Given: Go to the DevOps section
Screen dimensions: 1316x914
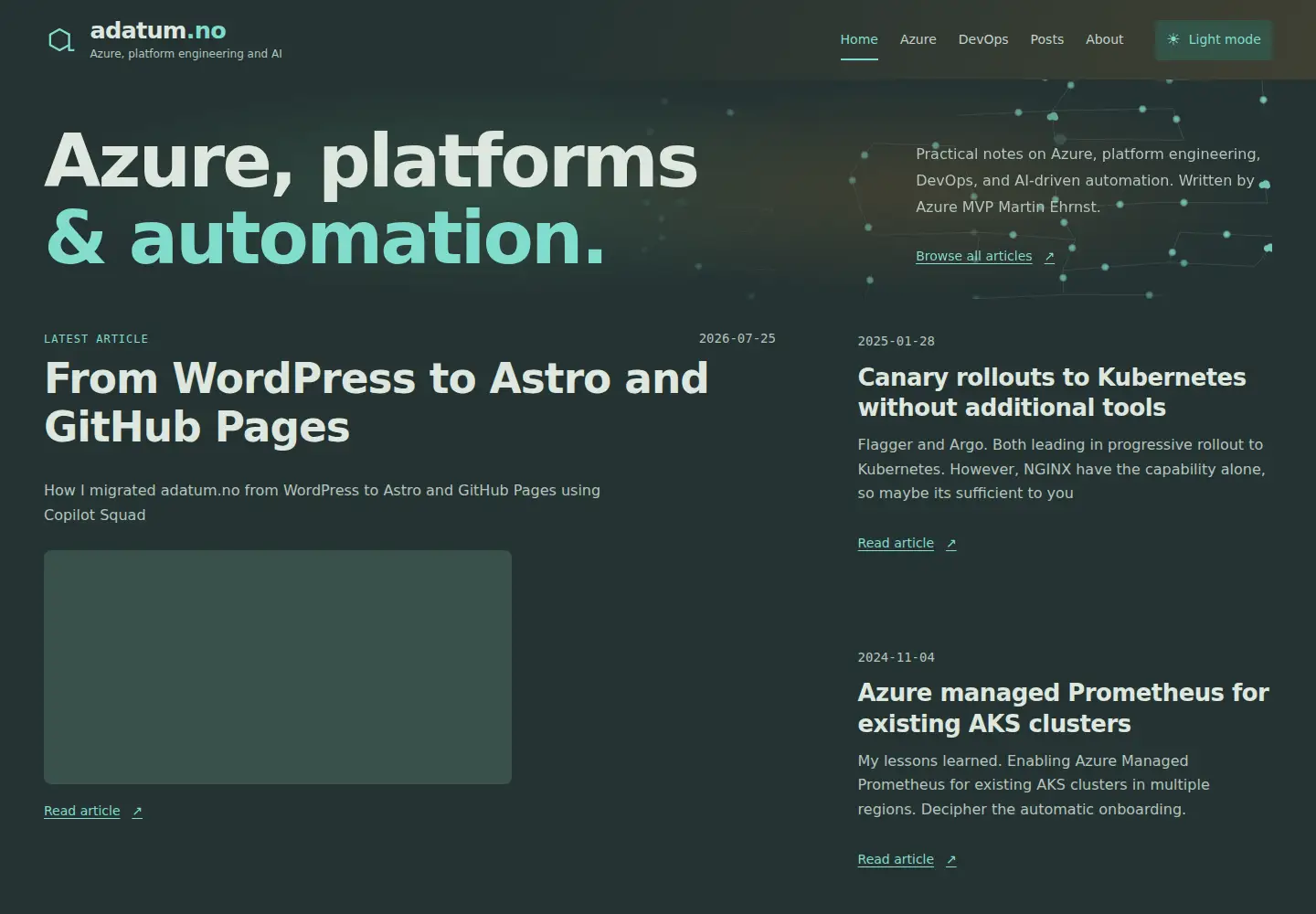Looking at the screenshot, I should click(983, 39).
